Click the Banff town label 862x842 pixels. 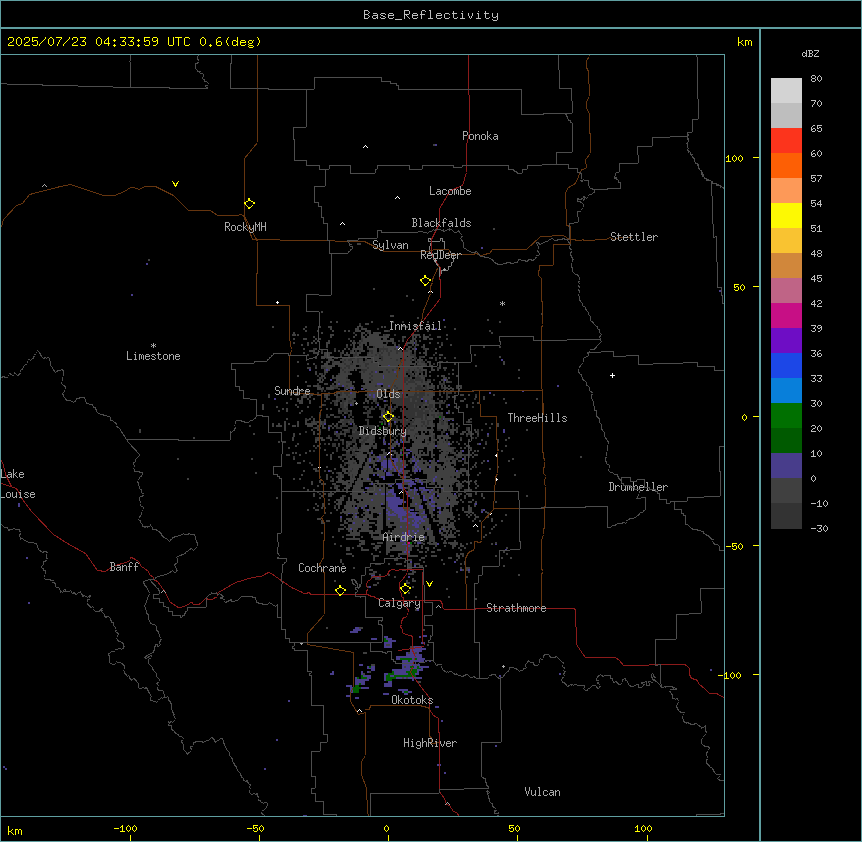[x=124, y=567]
